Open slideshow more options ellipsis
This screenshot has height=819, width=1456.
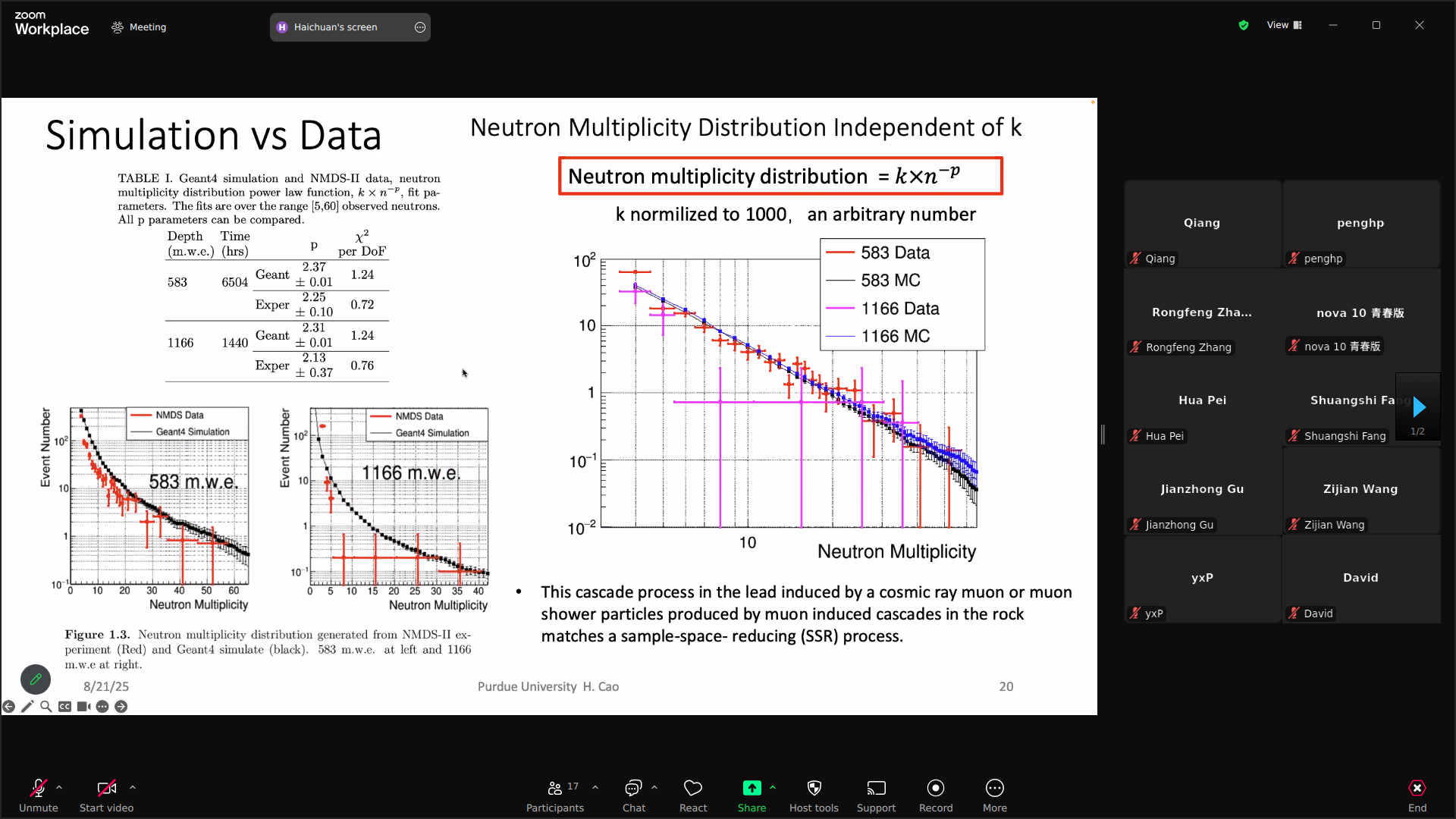[x=102, y=707]
